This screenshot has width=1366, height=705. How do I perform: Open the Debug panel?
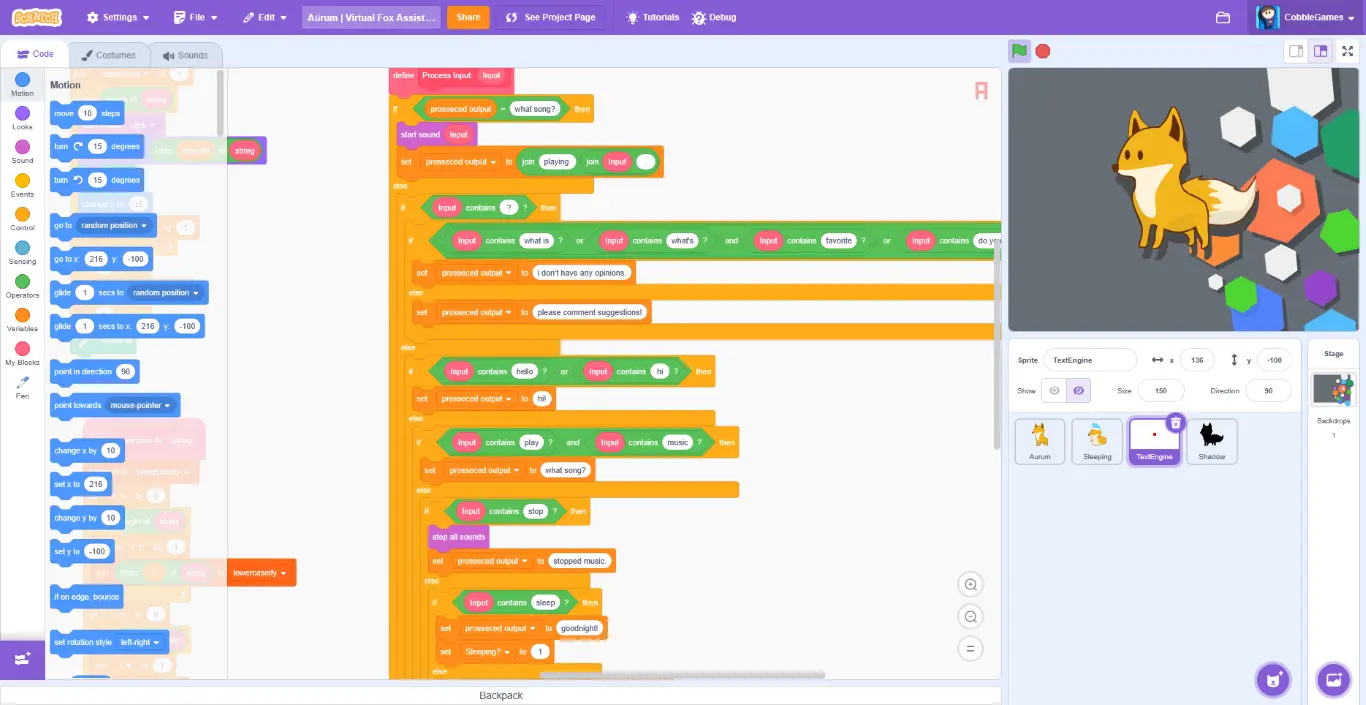pos(713,17)
